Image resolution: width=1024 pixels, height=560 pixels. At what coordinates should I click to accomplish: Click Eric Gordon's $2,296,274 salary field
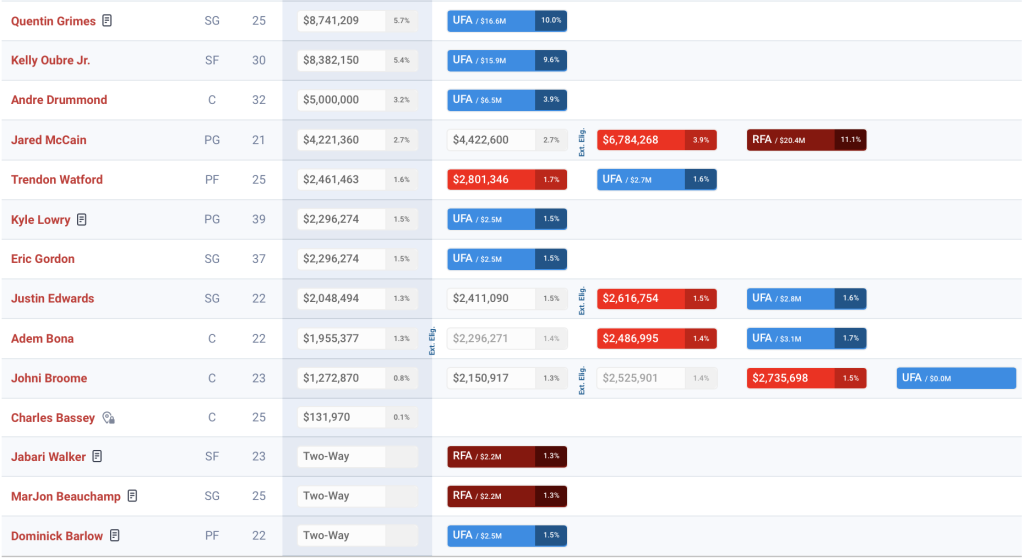[341, 259]
